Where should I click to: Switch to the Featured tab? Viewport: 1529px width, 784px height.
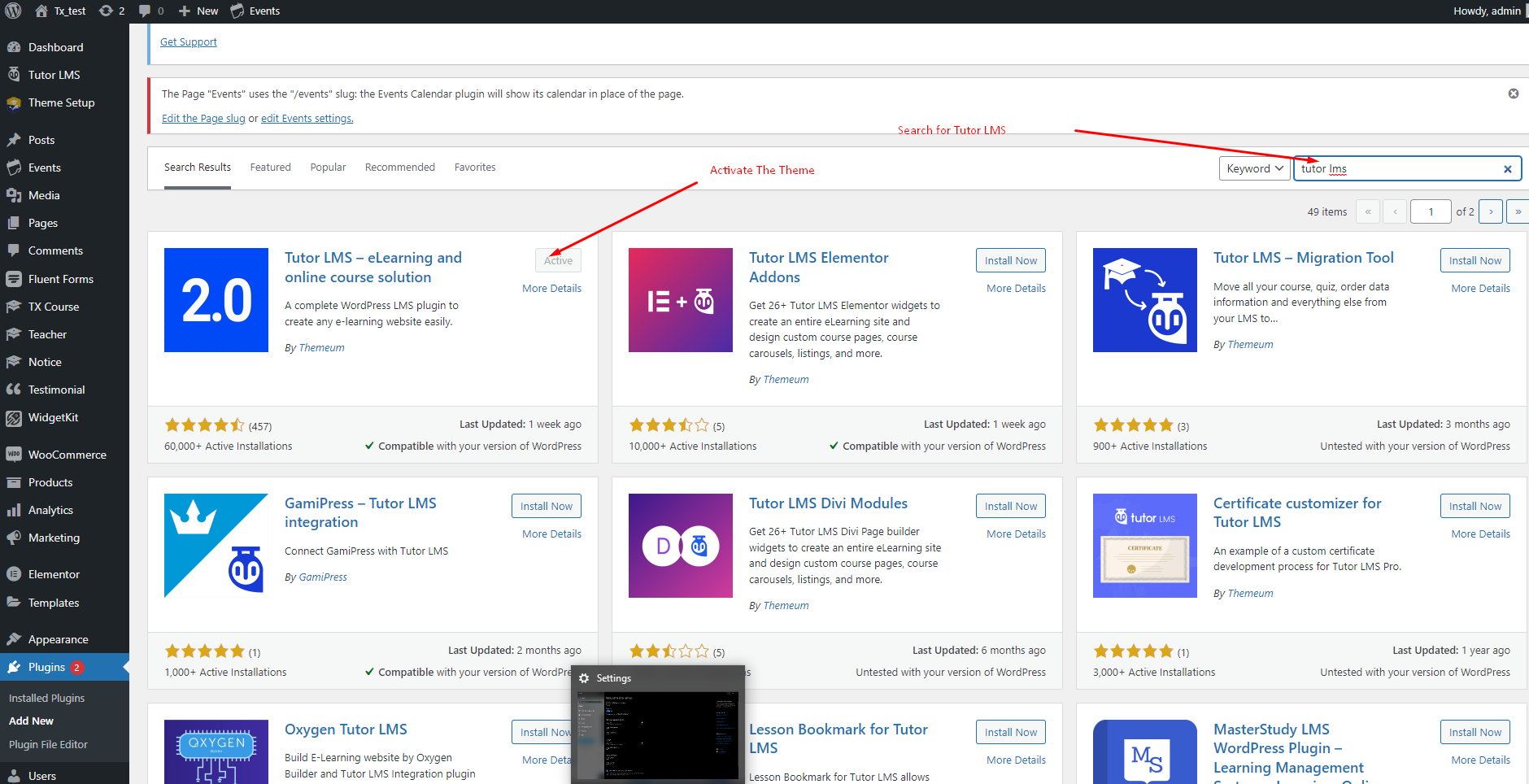[x=270, y=168]
